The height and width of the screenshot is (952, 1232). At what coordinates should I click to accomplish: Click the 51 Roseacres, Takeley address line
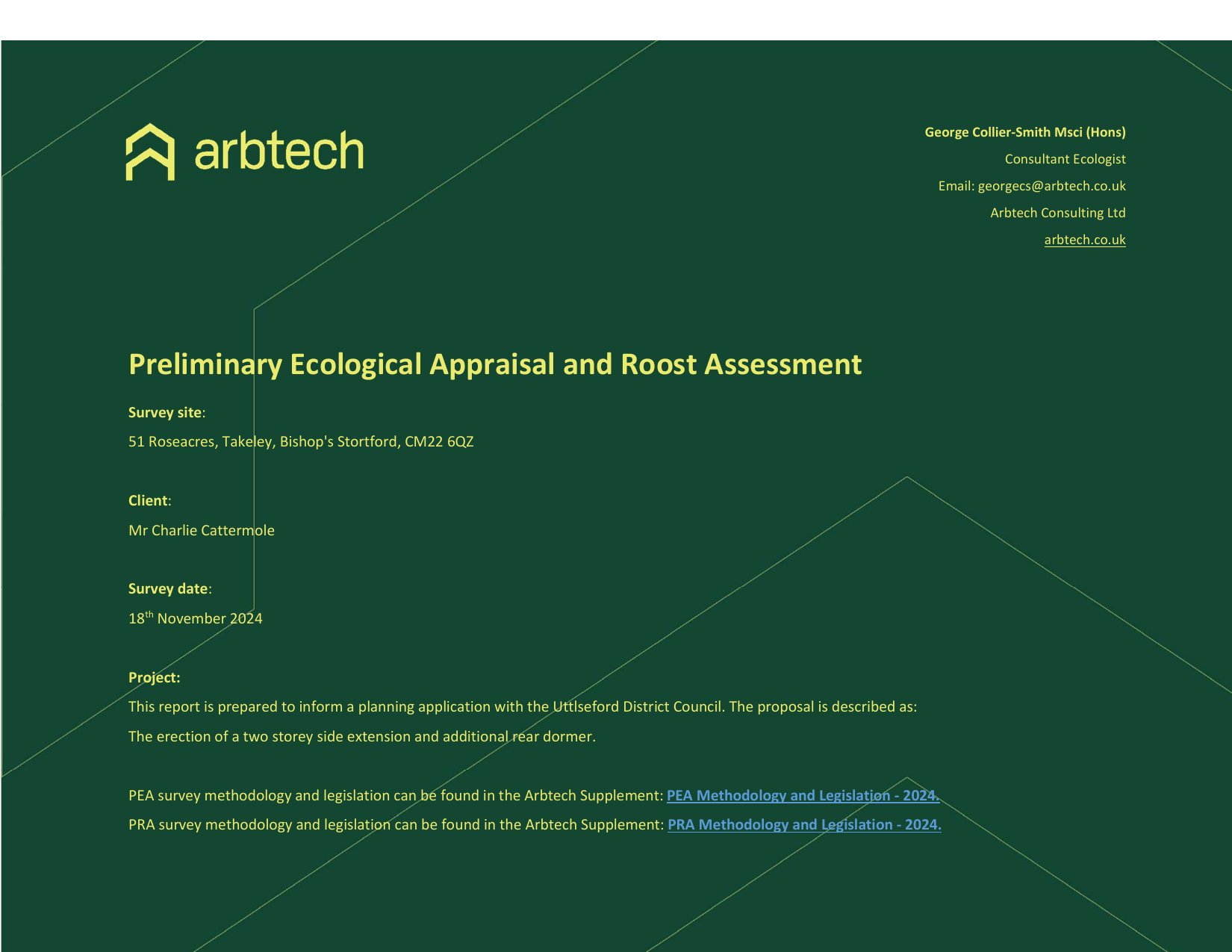point(301,441)
